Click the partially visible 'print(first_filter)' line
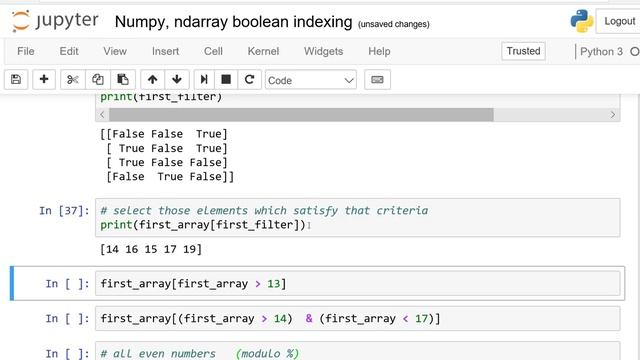The height and width of the screenshot is (360, 640). 161,98
